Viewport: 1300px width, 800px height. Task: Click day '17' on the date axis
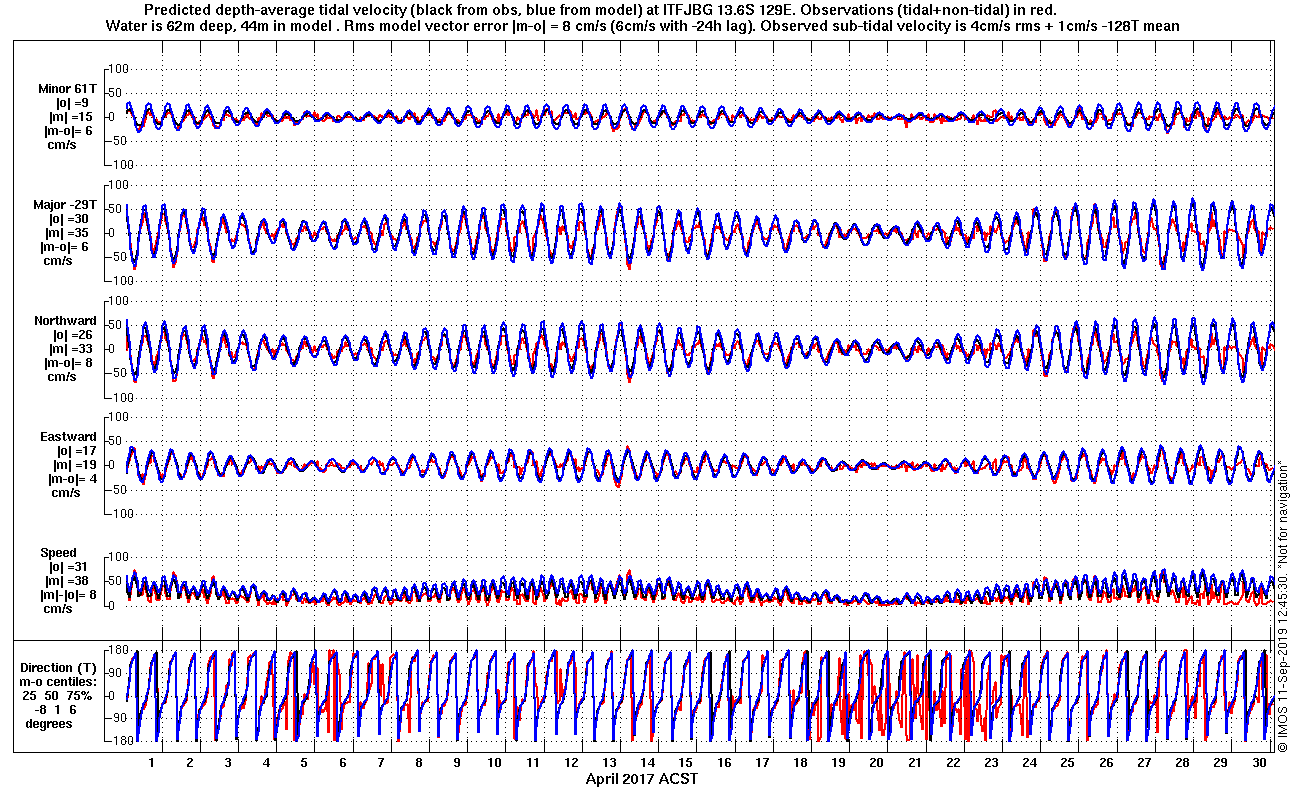point(763,763)
